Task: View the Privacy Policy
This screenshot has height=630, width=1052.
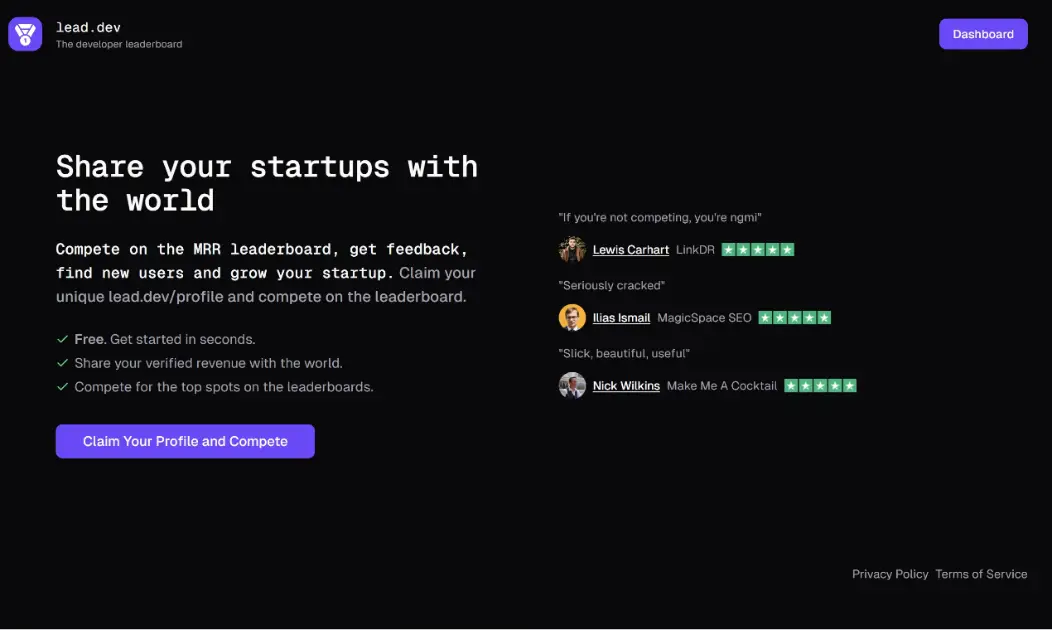Action: (x=890, y=573)
